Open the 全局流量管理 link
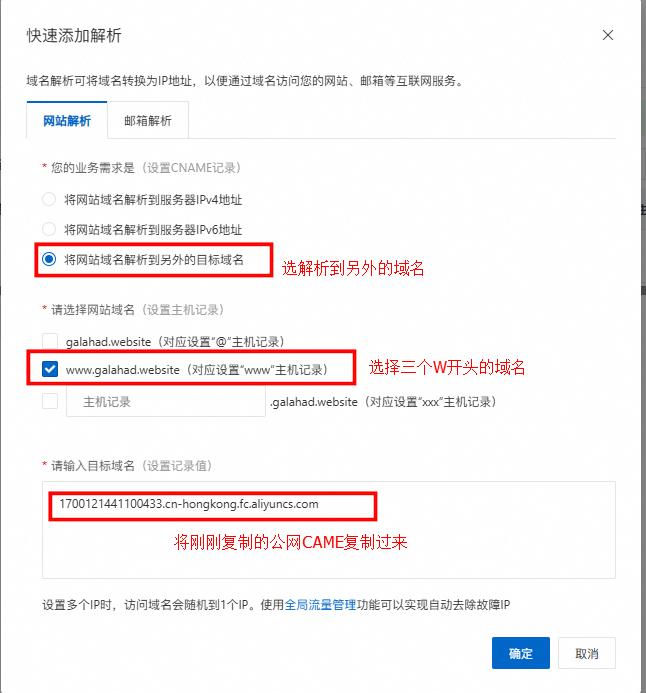The image size is (646, 693). pos(320,604)
